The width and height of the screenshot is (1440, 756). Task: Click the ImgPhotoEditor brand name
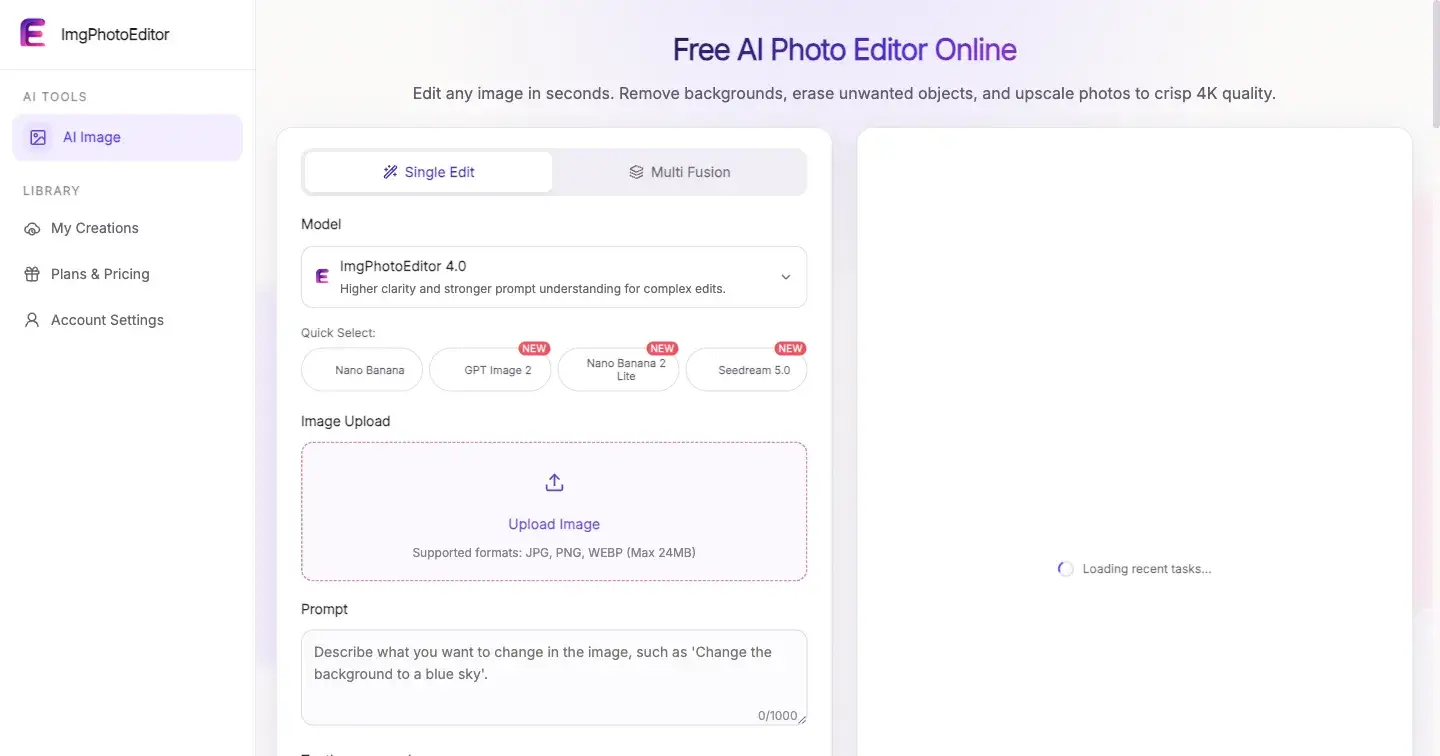[115, 34]
